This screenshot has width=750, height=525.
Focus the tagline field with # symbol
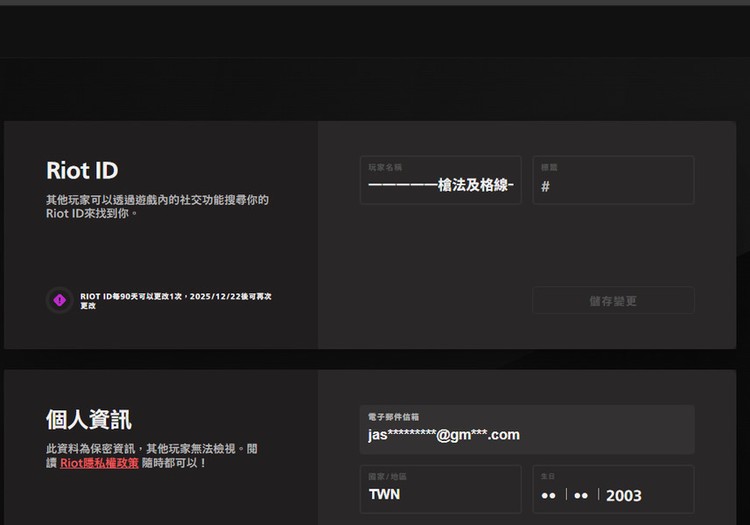(x=613, y=186)
